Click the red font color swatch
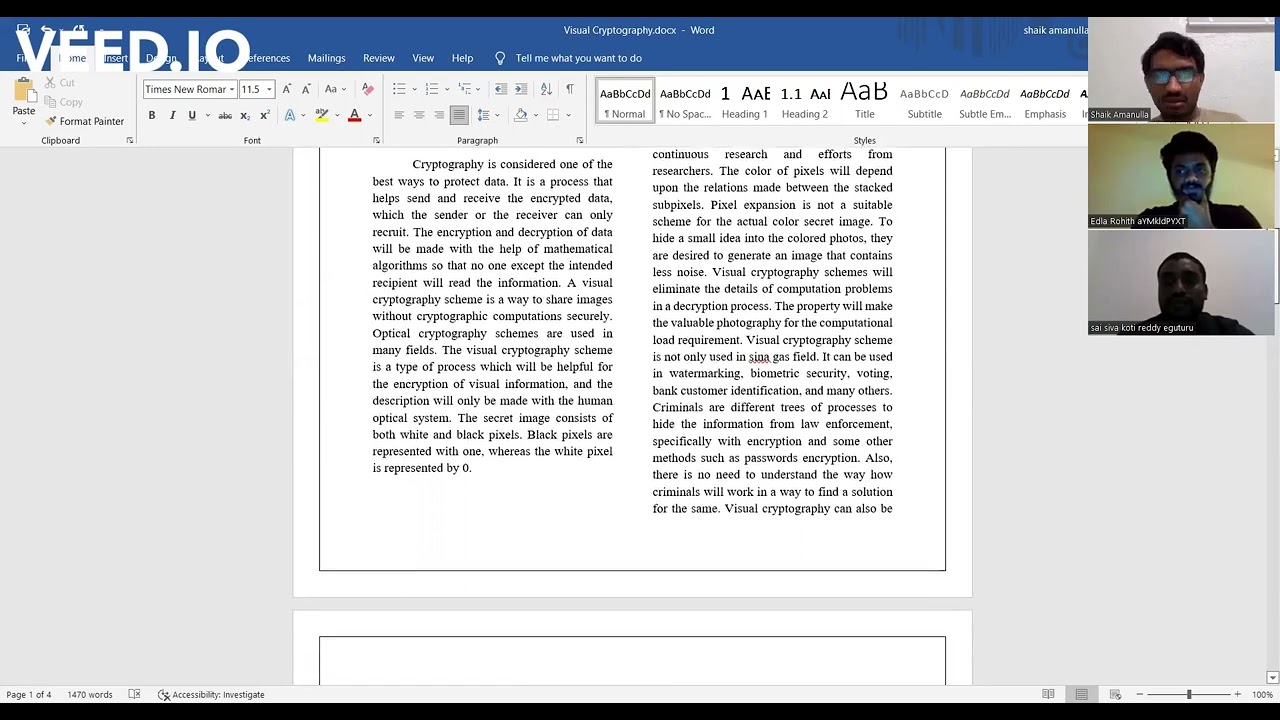Viewport: 1280px width, 720px height. (354, 115)
